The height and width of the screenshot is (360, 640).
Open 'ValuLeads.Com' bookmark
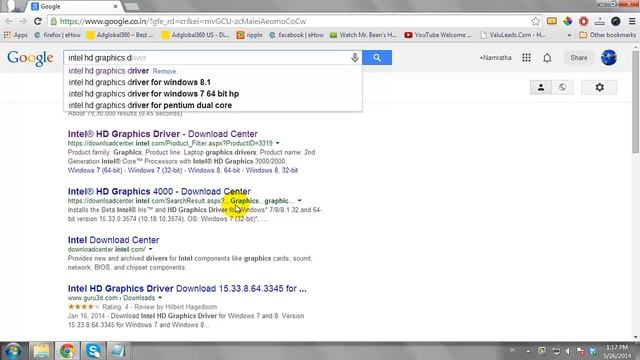tap(513, 35)
